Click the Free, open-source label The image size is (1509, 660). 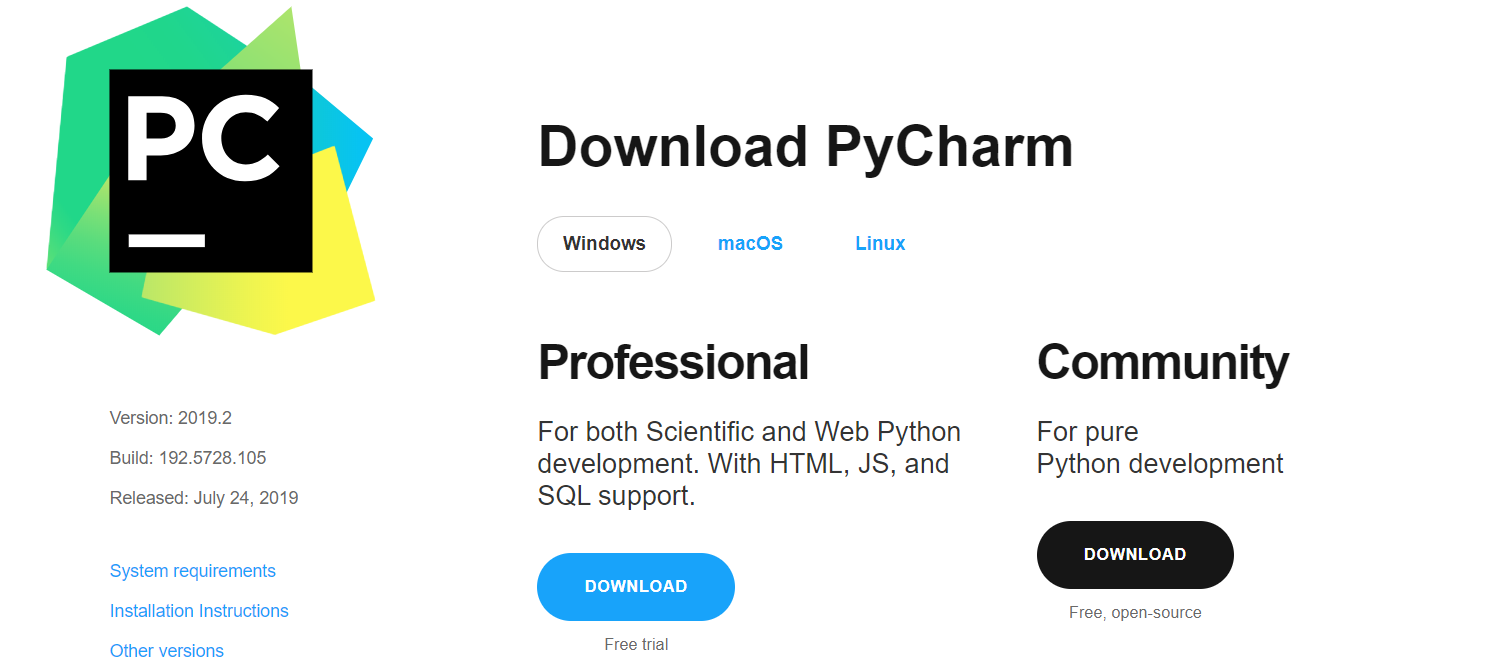pos(1135,612)
